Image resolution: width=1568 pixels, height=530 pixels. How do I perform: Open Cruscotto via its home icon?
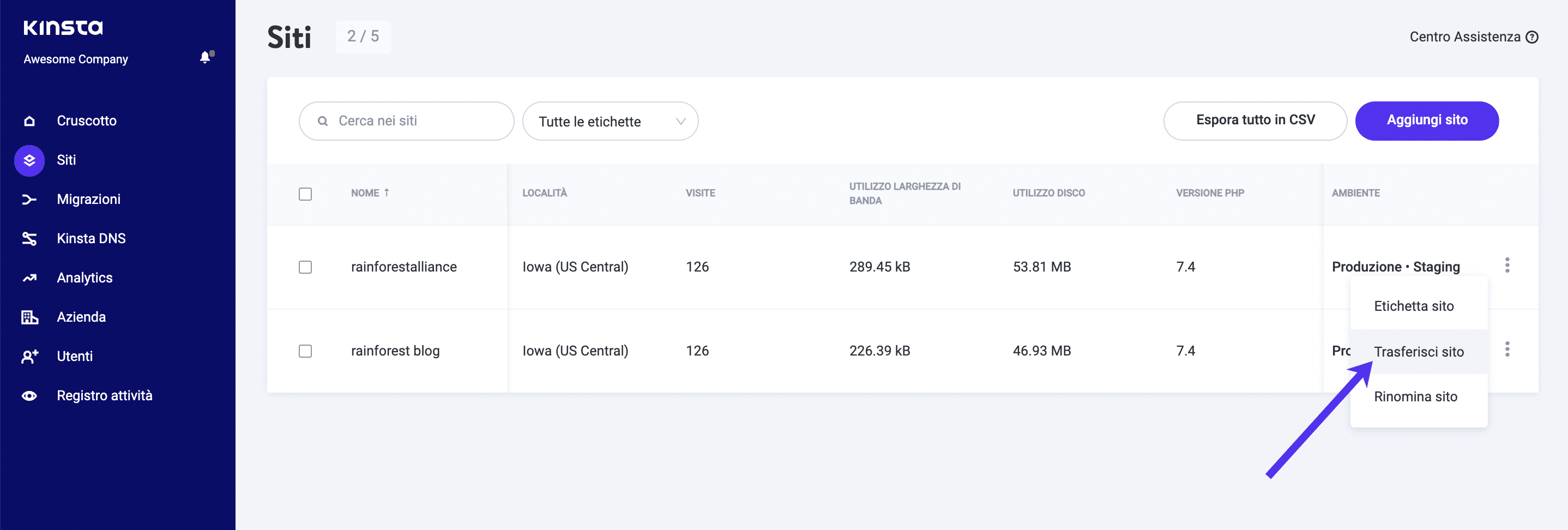(x=29, y=121)
